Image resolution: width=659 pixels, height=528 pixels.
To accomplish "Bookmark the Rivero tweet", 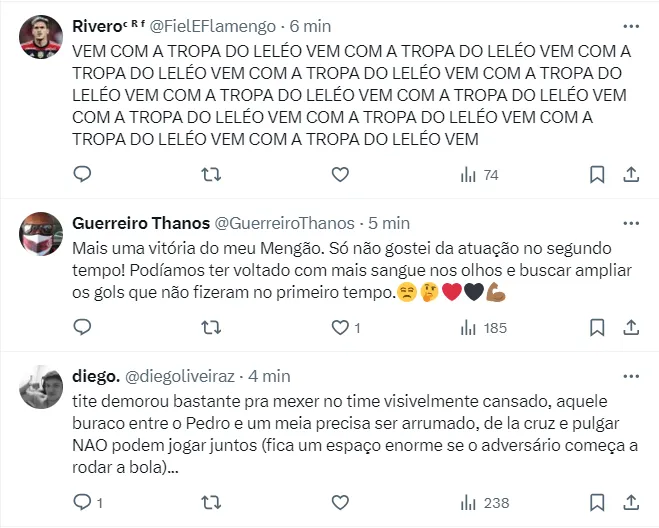I will tap(597, 175).
